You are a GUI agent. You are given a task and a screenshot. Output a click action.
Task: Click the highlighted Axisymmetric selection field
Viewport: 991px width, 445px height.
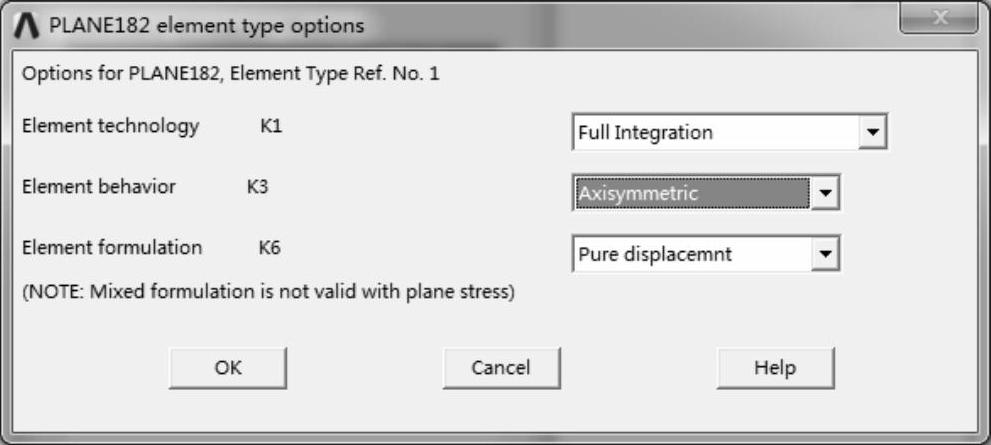(691, 193)
